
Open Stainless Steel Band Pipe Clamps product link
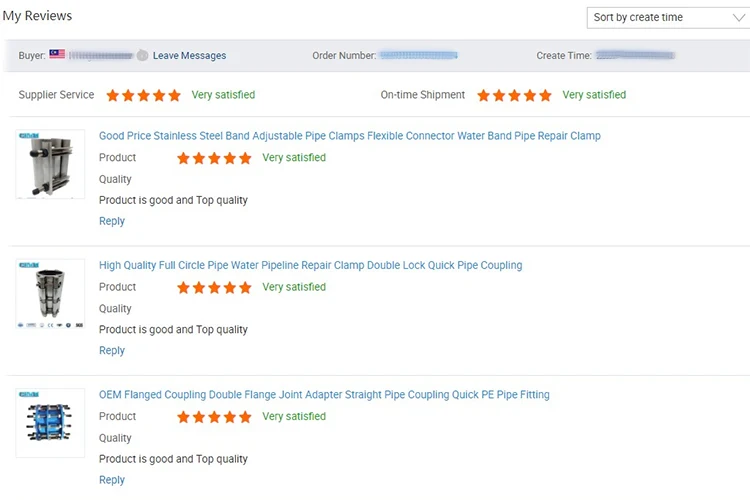point(350,136)
